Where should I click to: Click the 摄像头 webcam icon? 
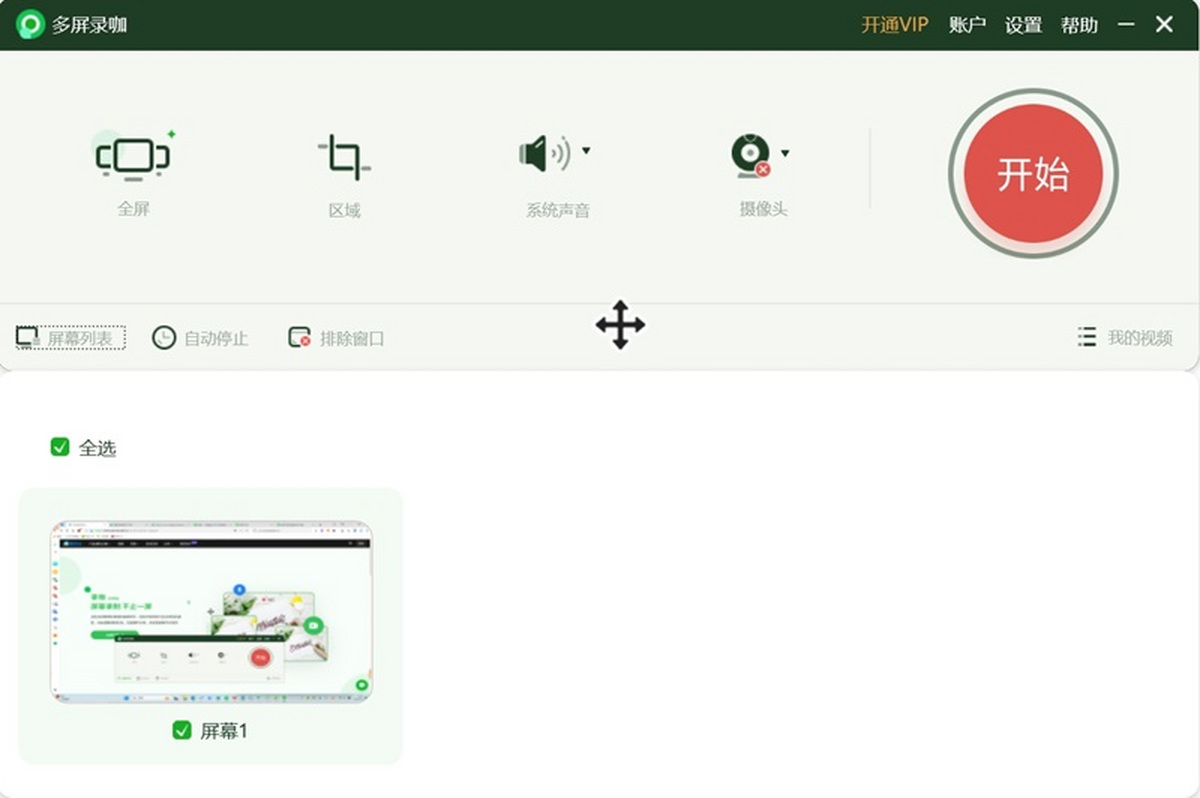751,156
